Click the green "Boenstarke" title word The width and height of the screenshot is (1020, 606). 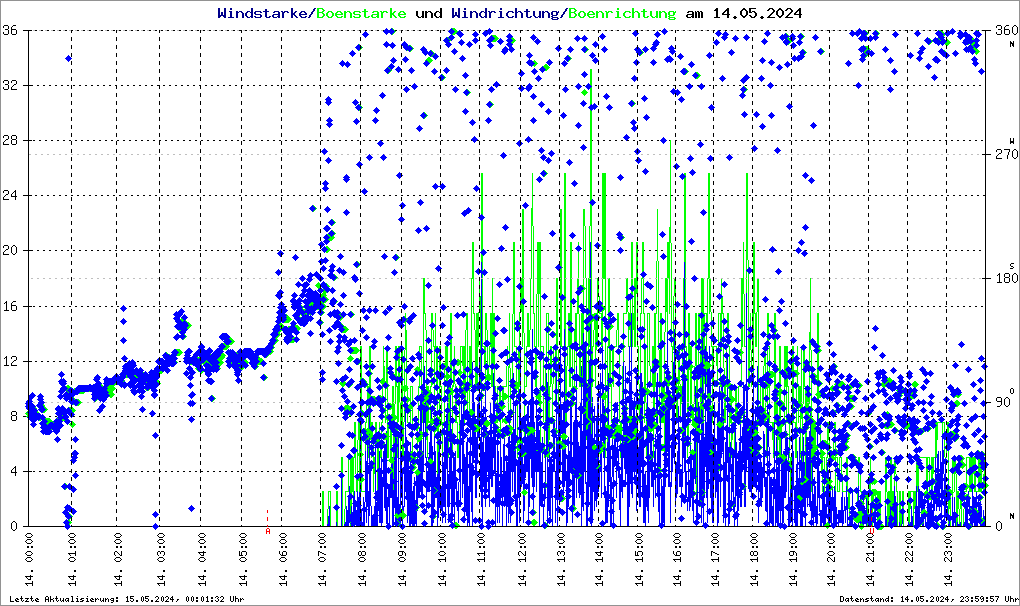(363, 14)
